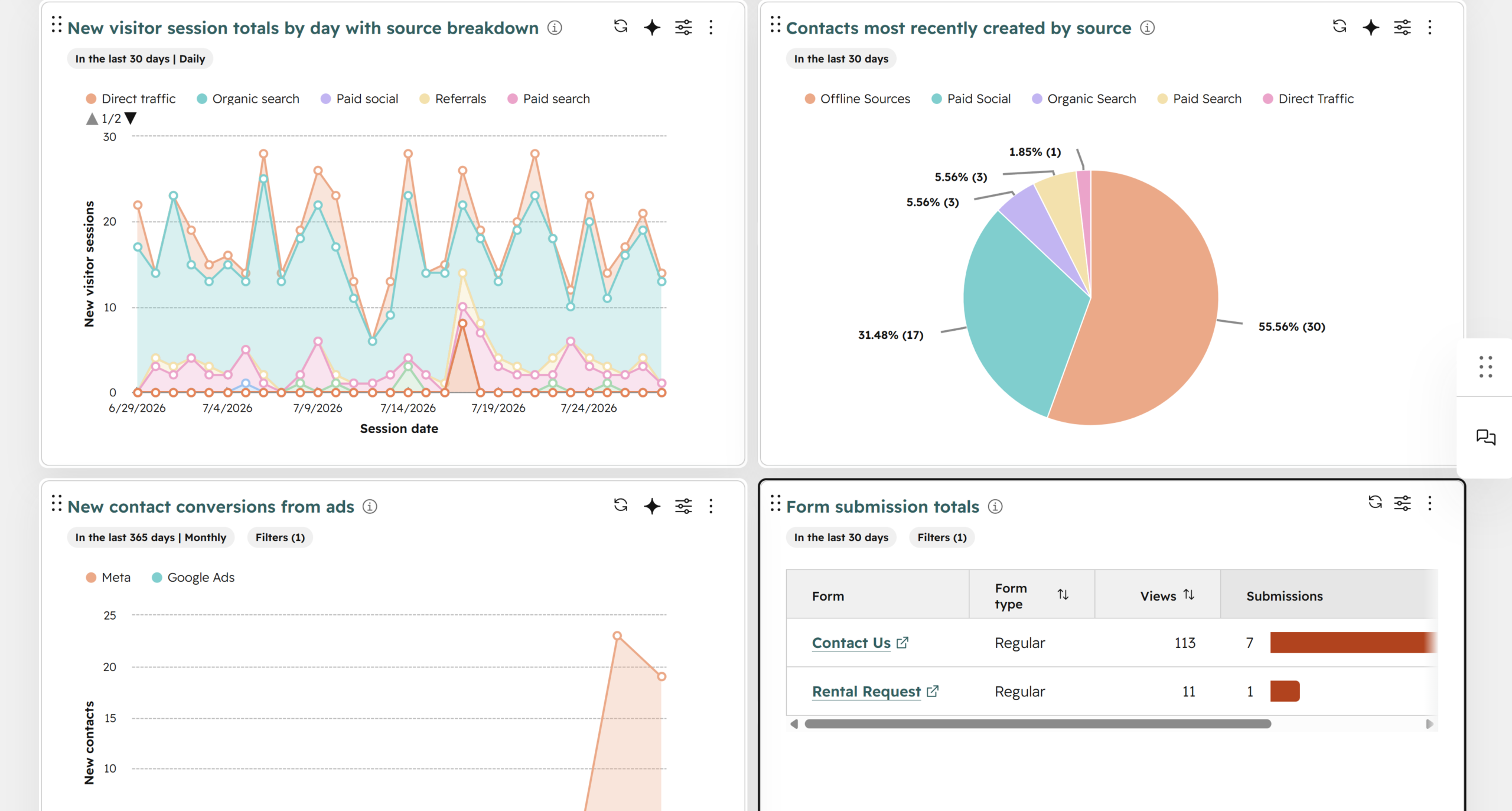1512x811 pixels.
Task: Open Filters (1) on Form submission totals
Action: click(x=942, y=538)
